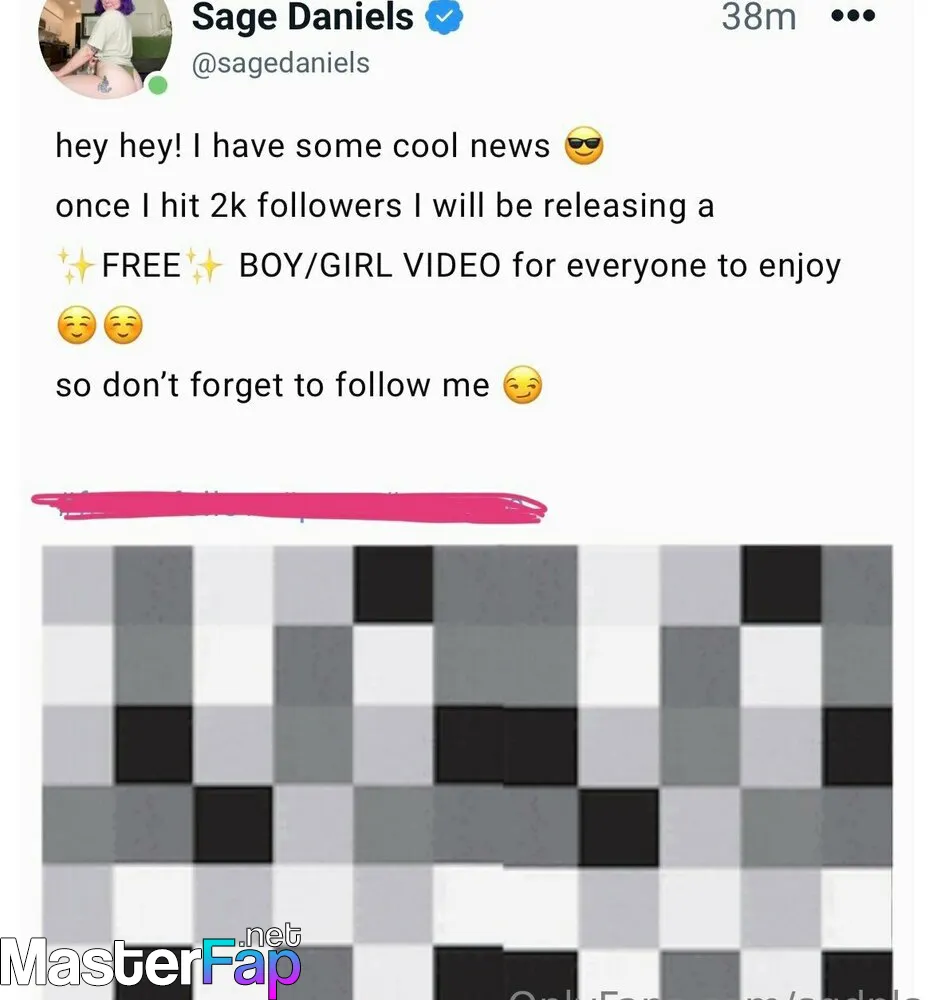Click the 38m post timestamp

pos(759,17)
